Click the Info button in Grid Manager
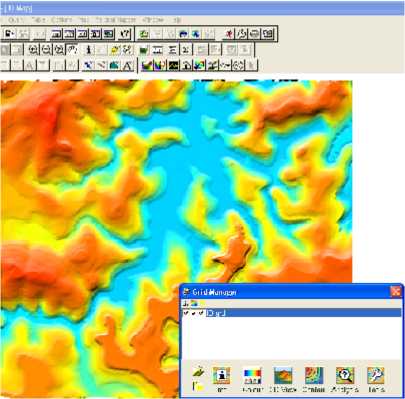Viewport: 405px width, 399px height. 222,380
